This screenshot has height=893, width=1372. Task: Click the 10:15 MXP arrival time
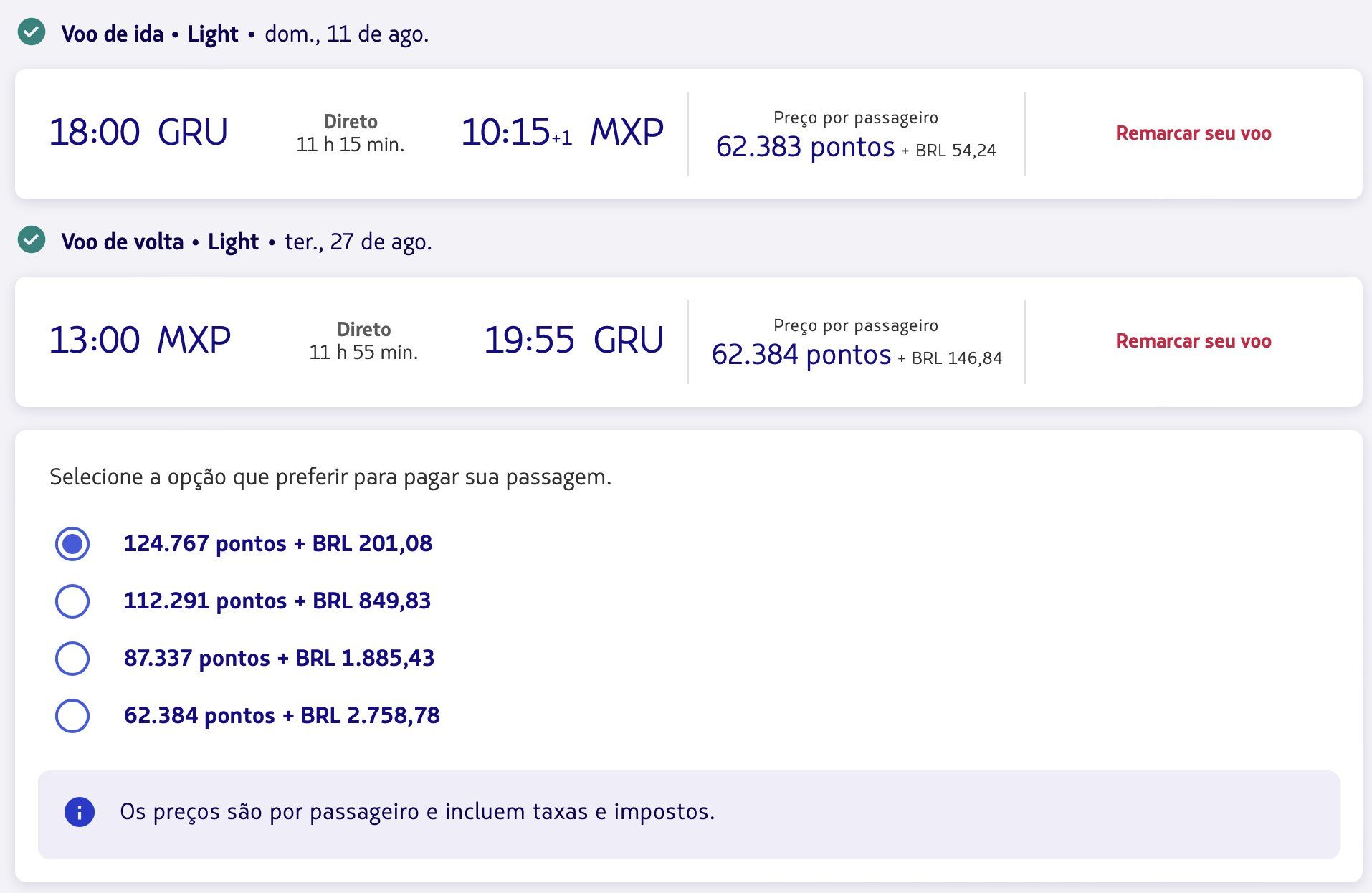(562, 133)
